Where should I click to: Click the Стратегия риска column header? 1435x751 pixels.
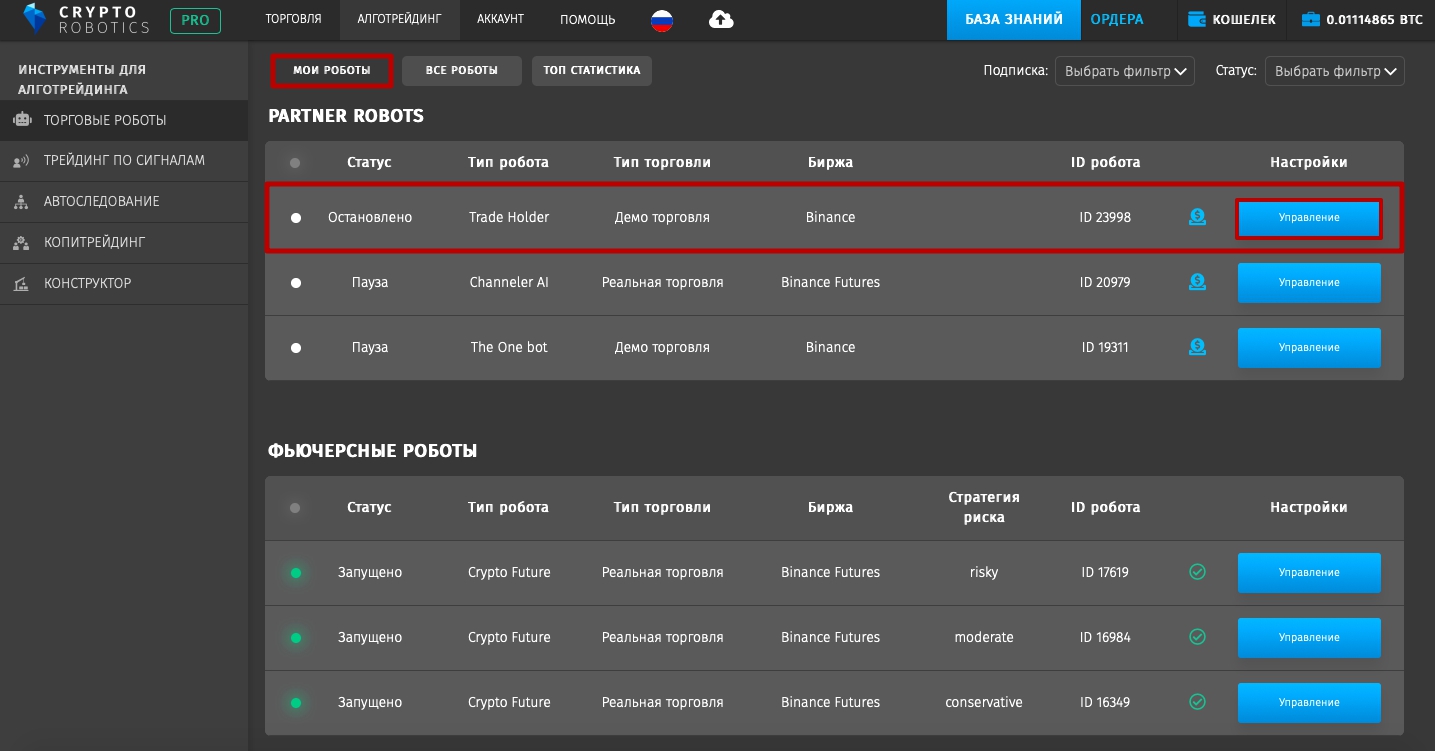984,507
